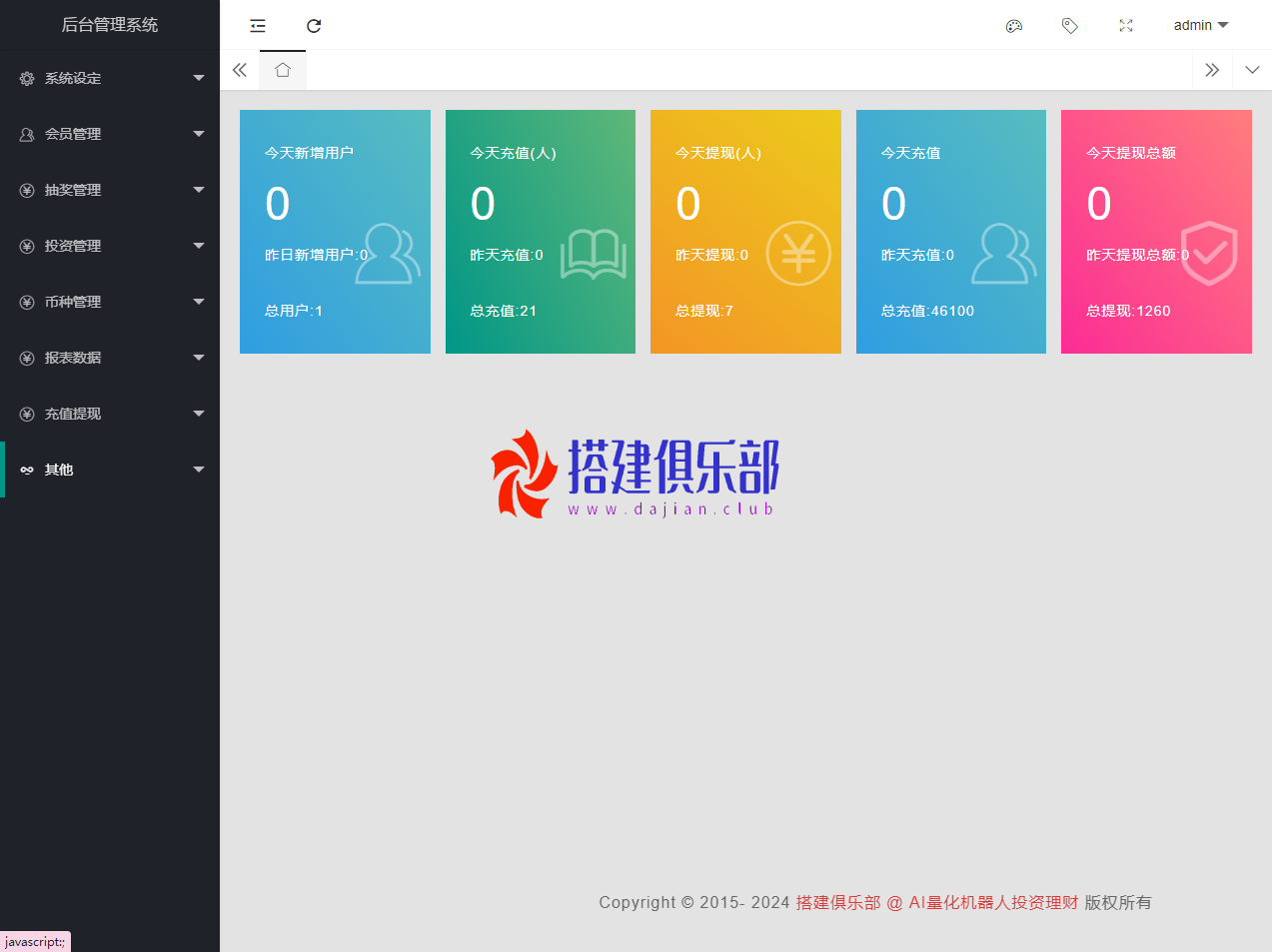Click the 总用户:1 text
1272x952 pixels.
294,311
